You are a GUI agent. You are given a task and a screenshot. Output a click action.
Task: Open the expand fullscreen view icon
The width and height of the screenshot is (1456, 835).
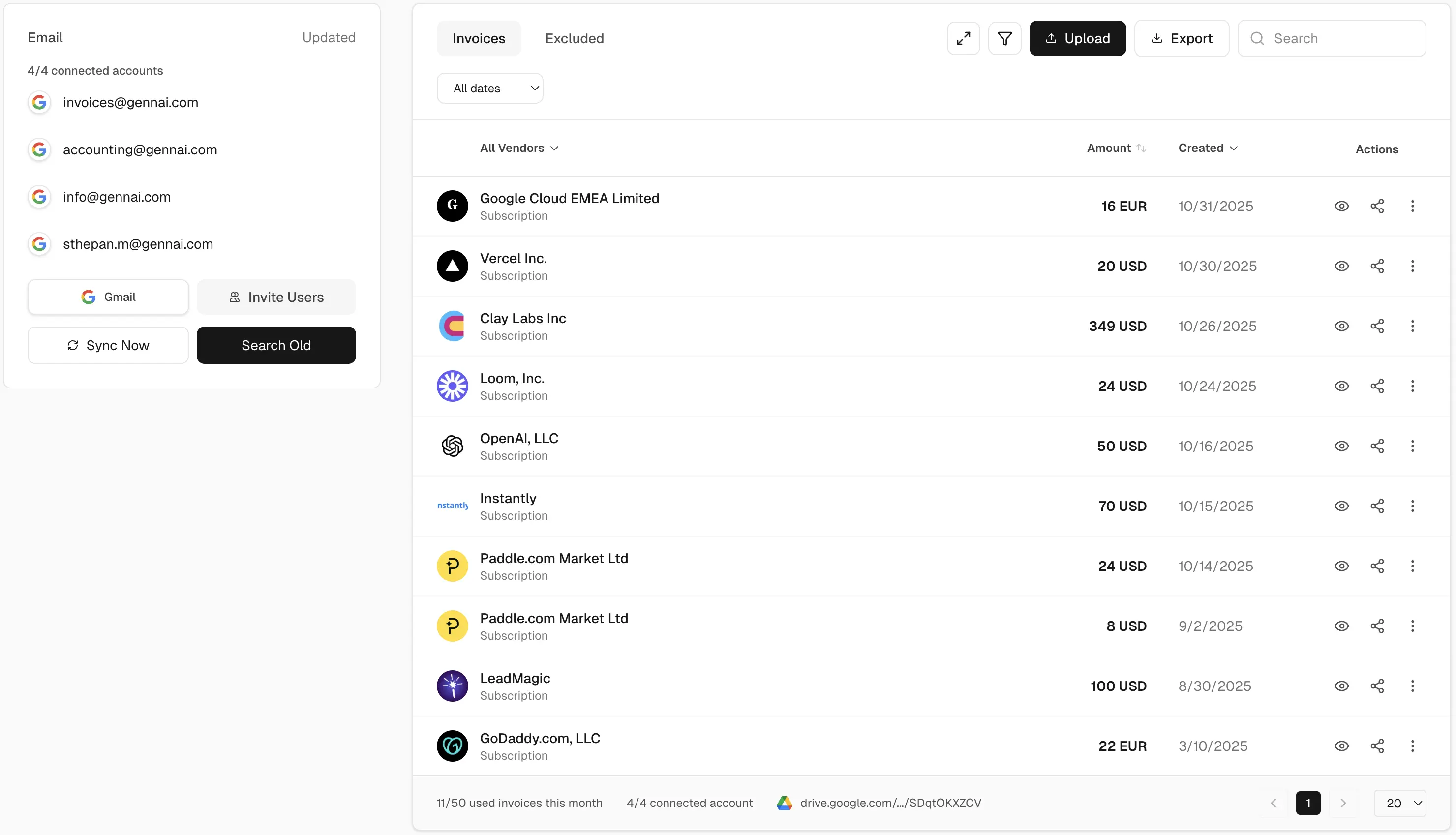963,38
